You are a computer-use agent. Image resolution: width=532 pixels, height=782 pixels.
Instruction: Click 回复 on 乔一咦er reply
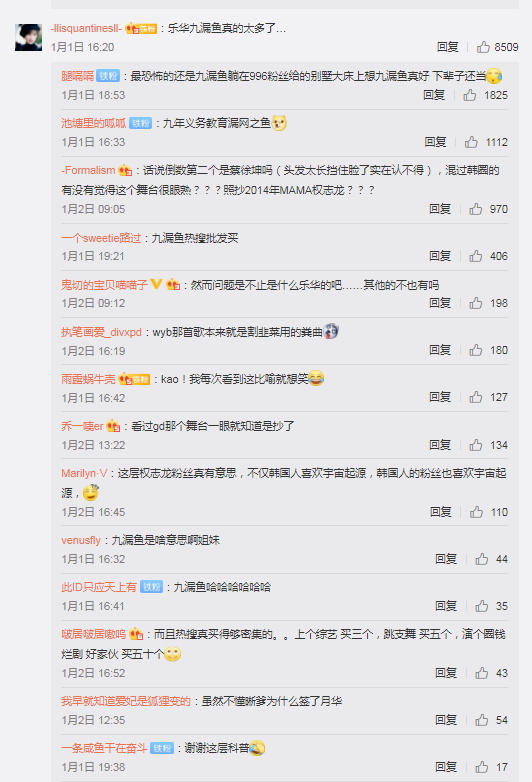440,445
